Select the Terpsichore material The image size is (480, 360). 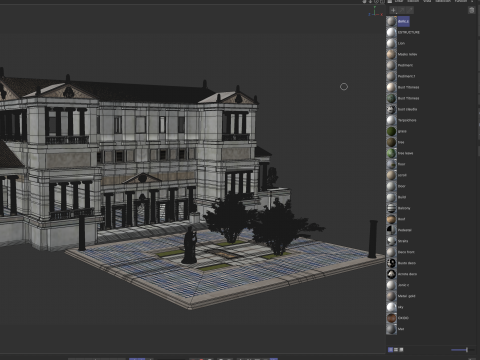pos(402,120)
